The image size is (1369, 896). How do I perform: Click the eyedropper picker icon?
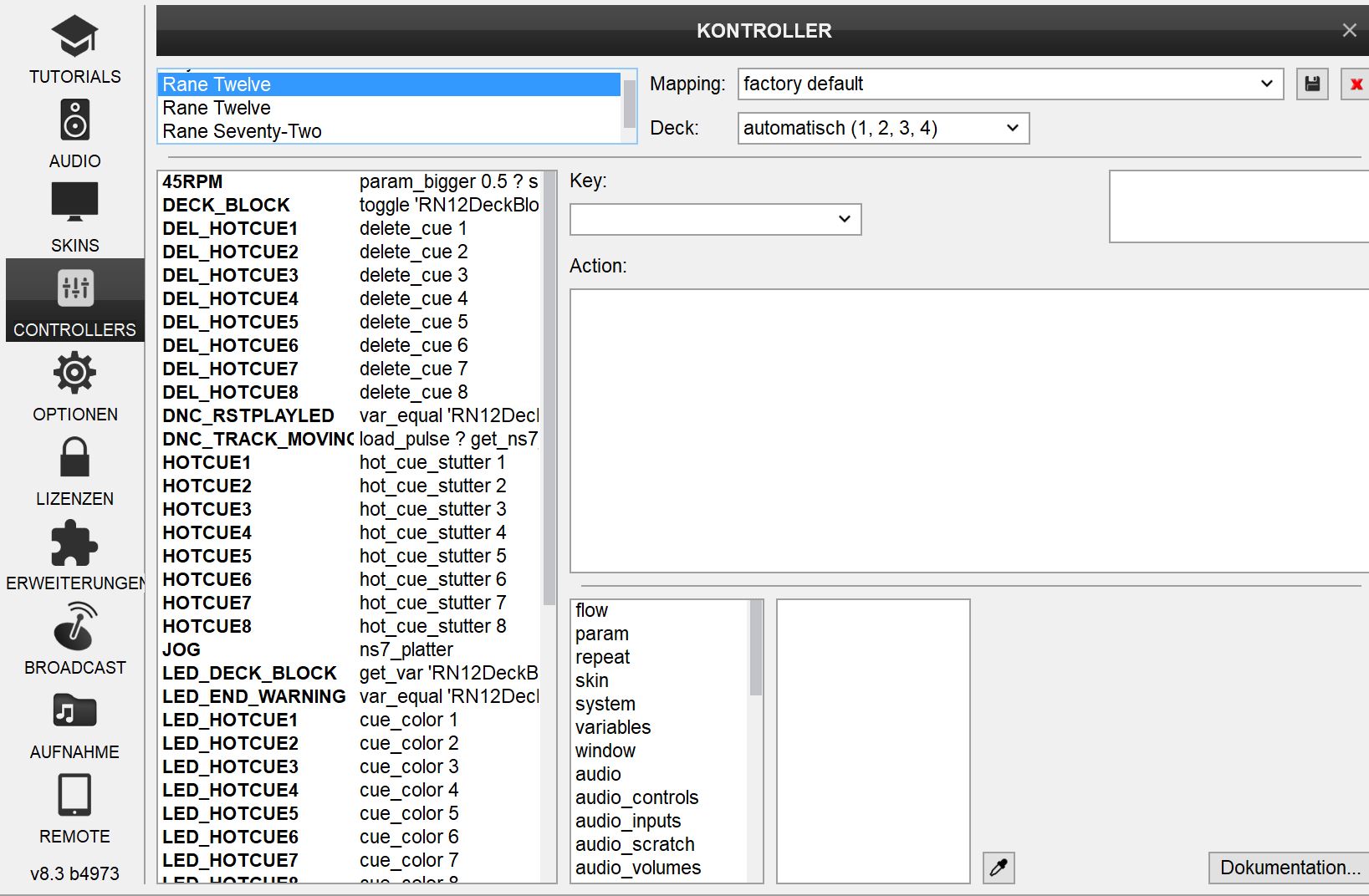point(999,868)
